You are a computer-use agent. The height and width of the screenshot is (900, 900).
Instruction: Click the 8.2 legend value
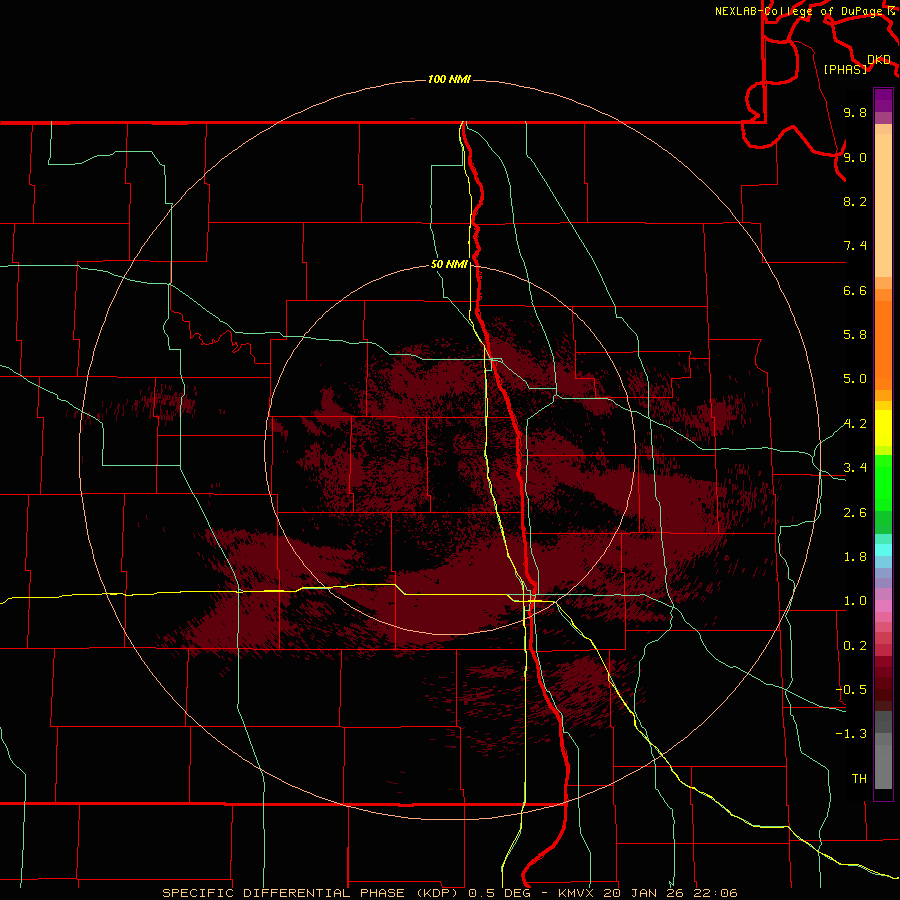pyautogui.click(x=855, y=201)
